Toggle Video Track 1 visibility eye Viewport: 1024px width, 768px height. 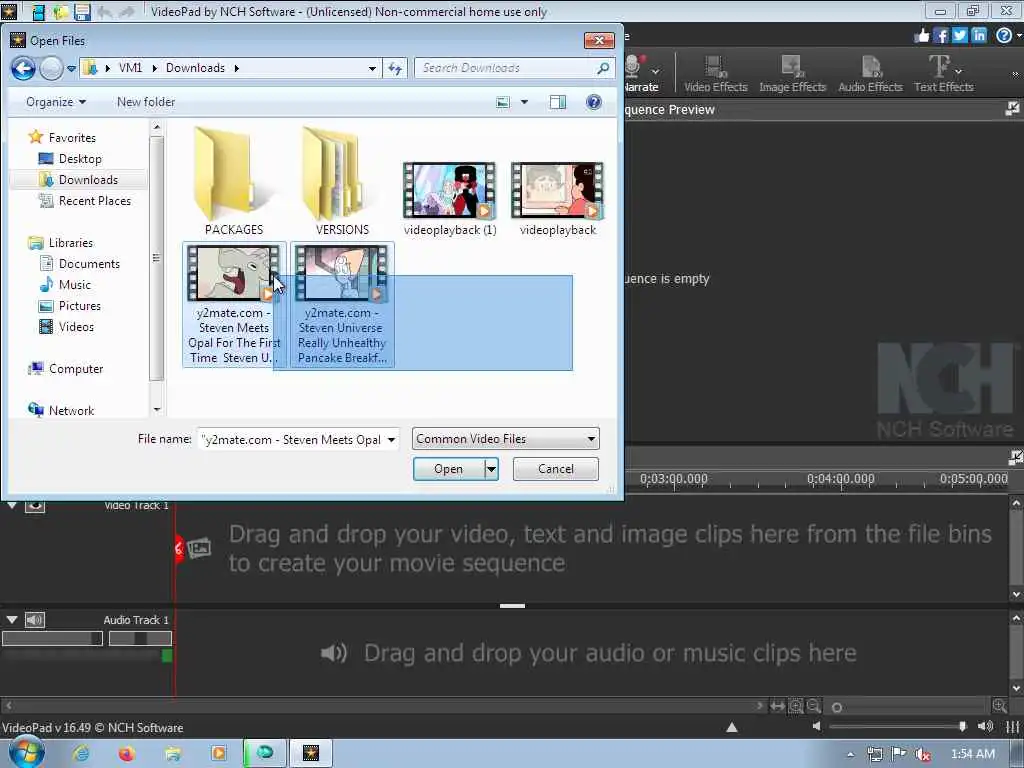35,505
